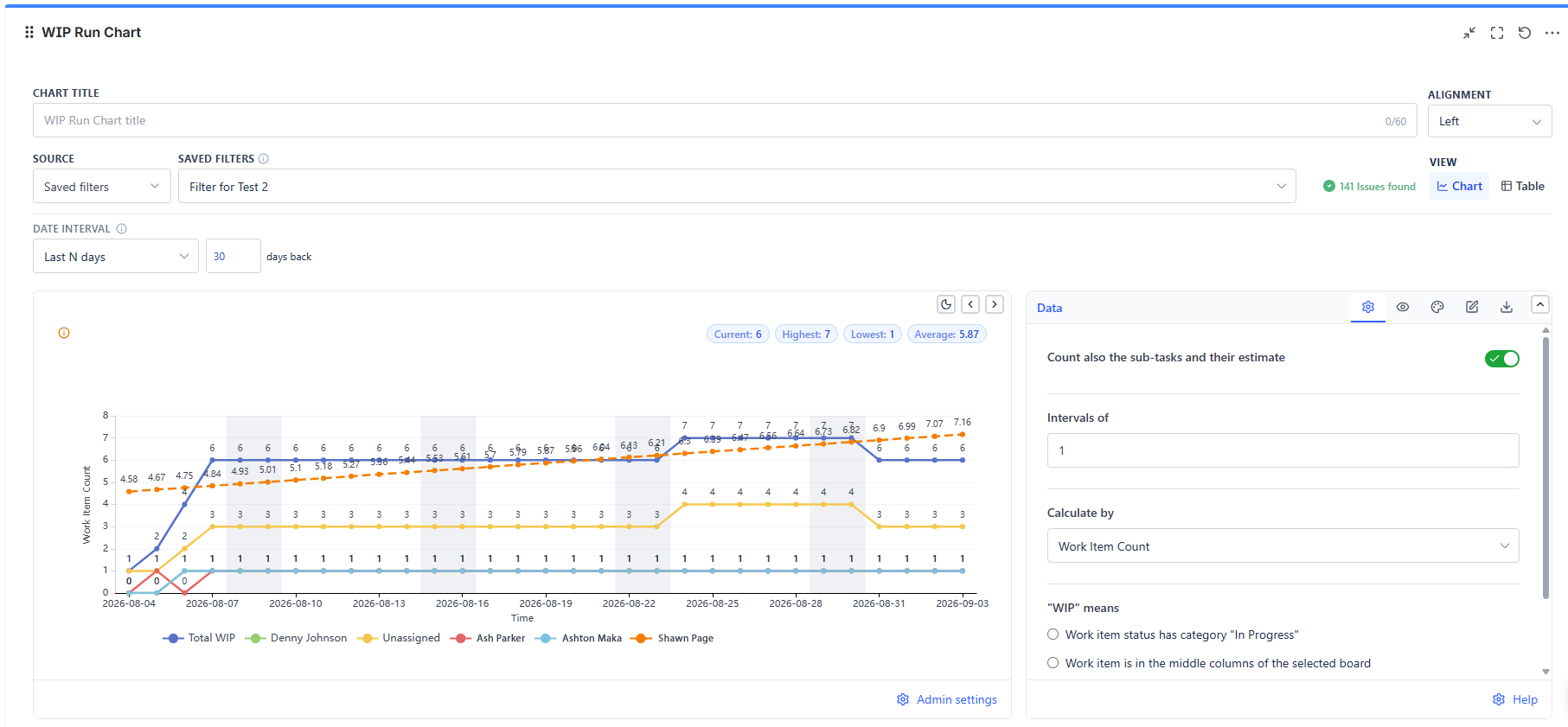Screen dimensions: 1568x727
Task: Focus the WIP Run Chart title field
Action: [x=725, y=120]
